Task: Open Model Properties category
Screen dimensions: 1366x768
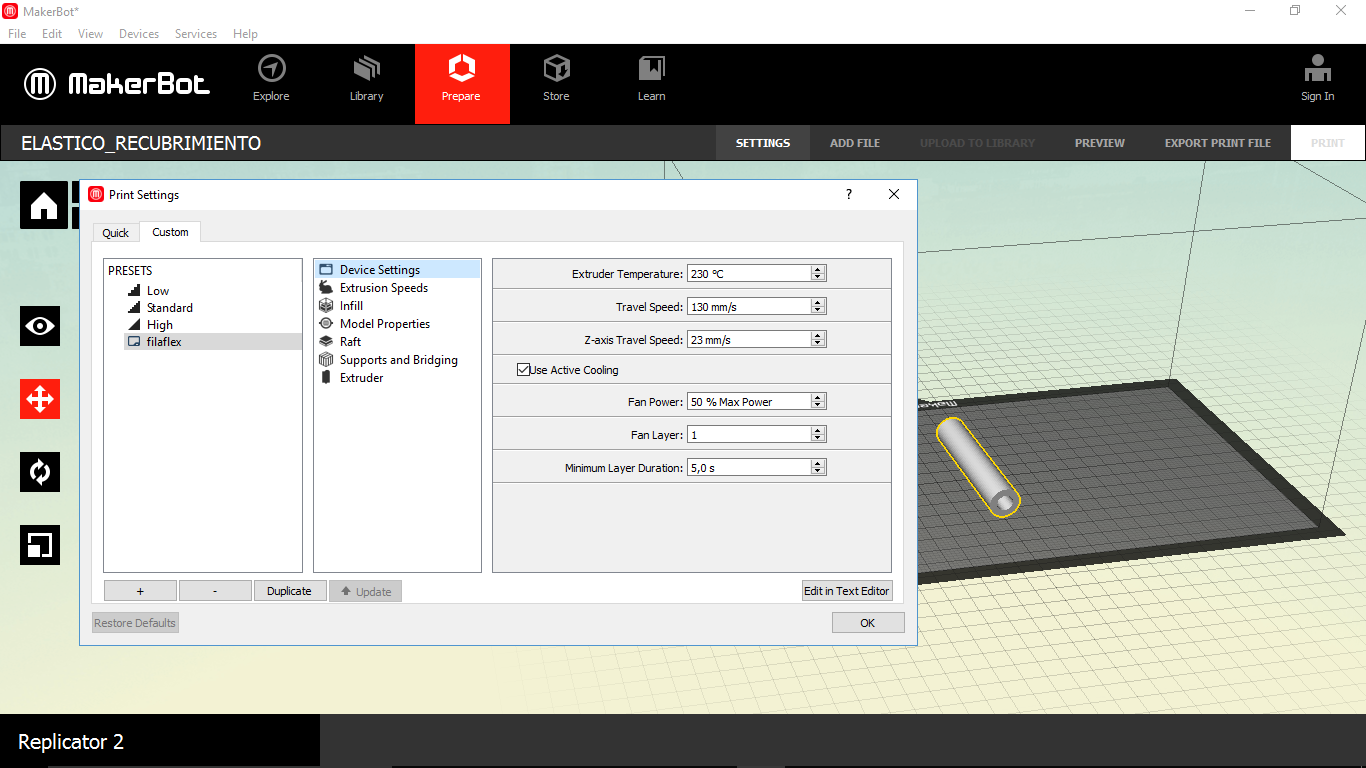Action: [385, 324]
